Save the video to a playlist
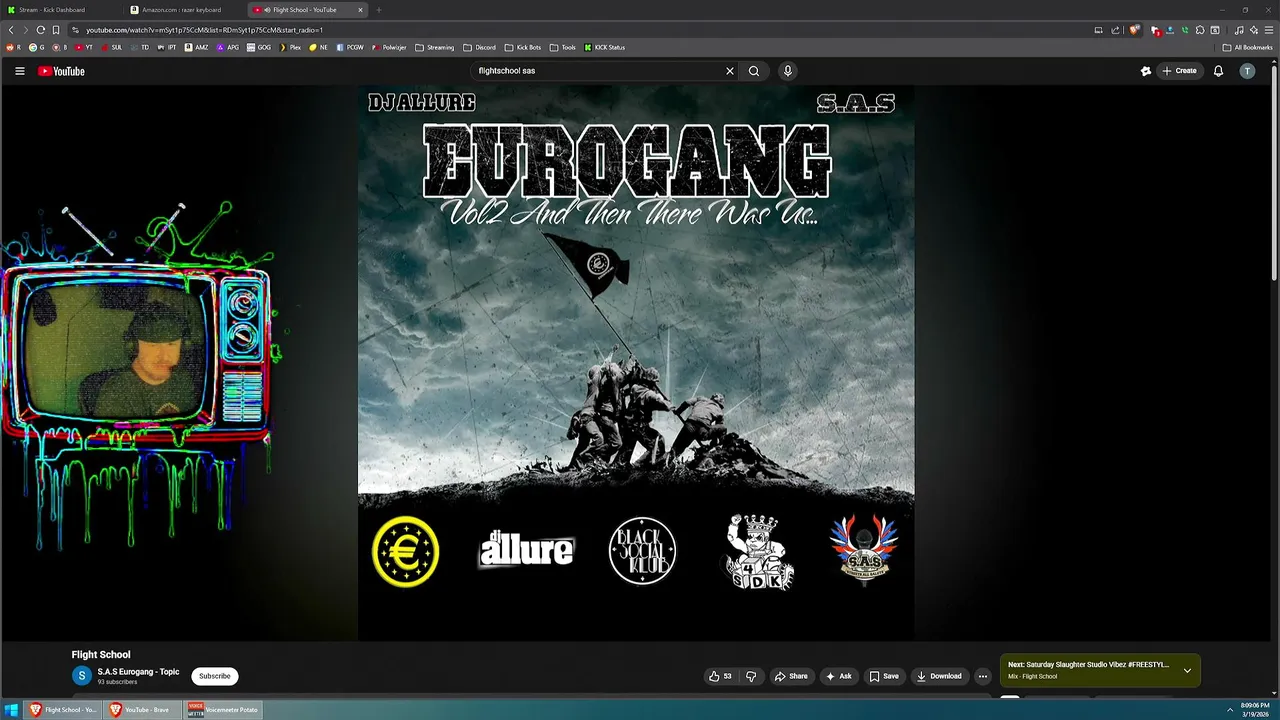 [x=884, y=676]
